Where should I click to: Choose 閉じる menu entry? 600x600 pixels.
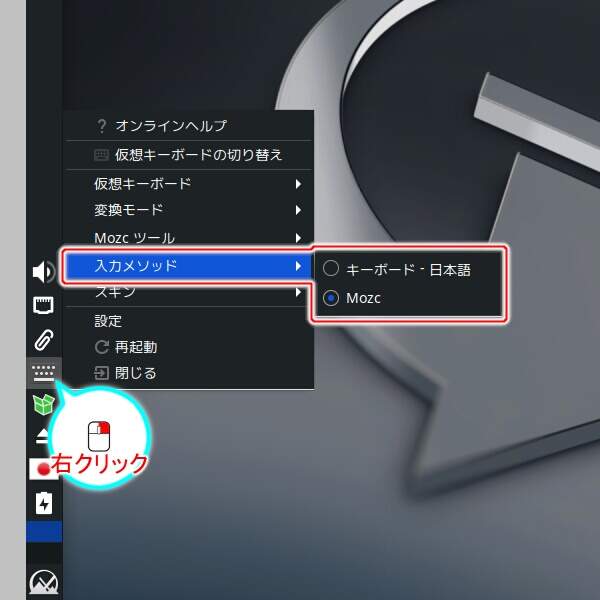tap(190, 373)
